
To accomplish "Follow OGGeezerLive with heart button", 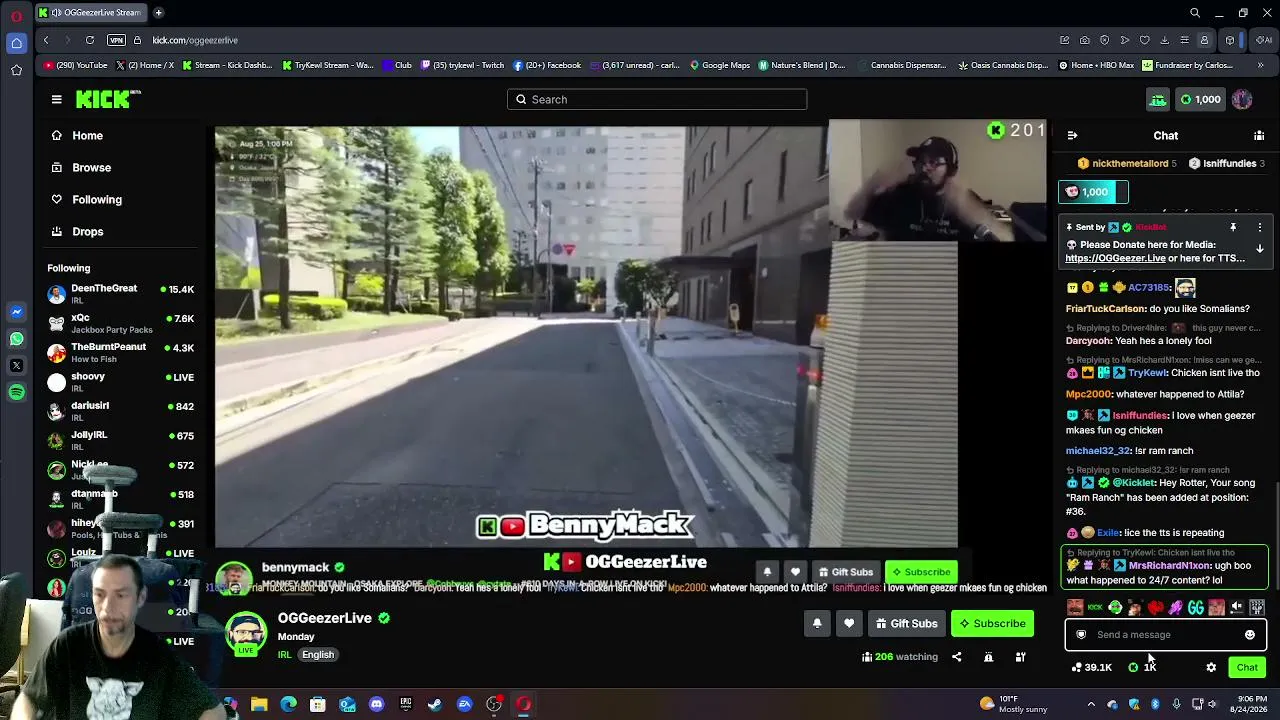I will (849, 624).
